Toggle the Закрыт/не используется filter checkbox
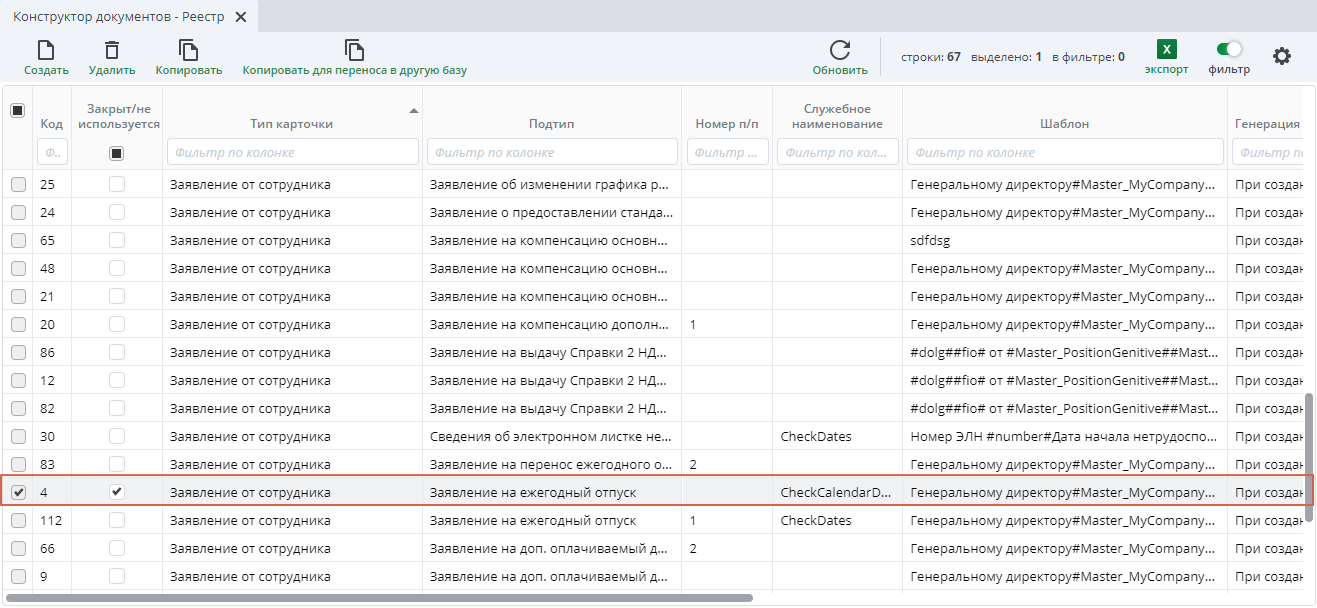1317x608 pixels. pyautogui.click(x=117, y=153)
